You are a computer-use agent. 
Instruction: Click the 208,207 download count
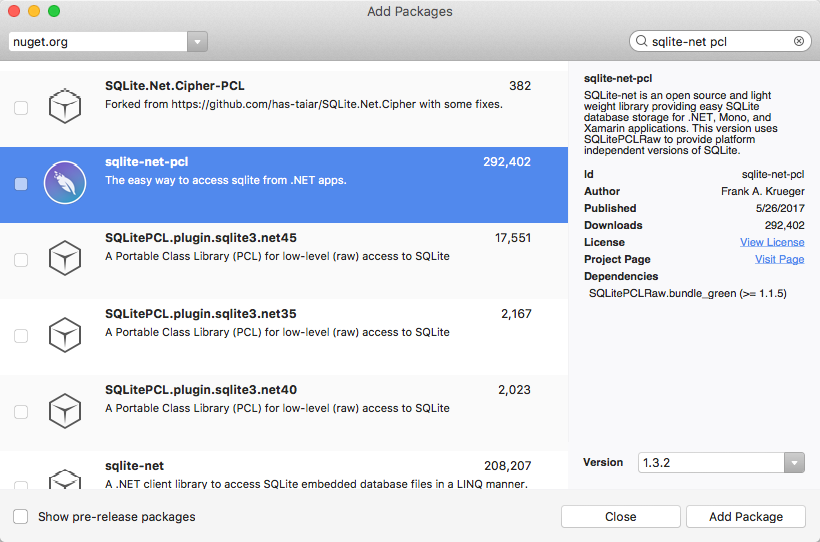click(x=507, y=466)
